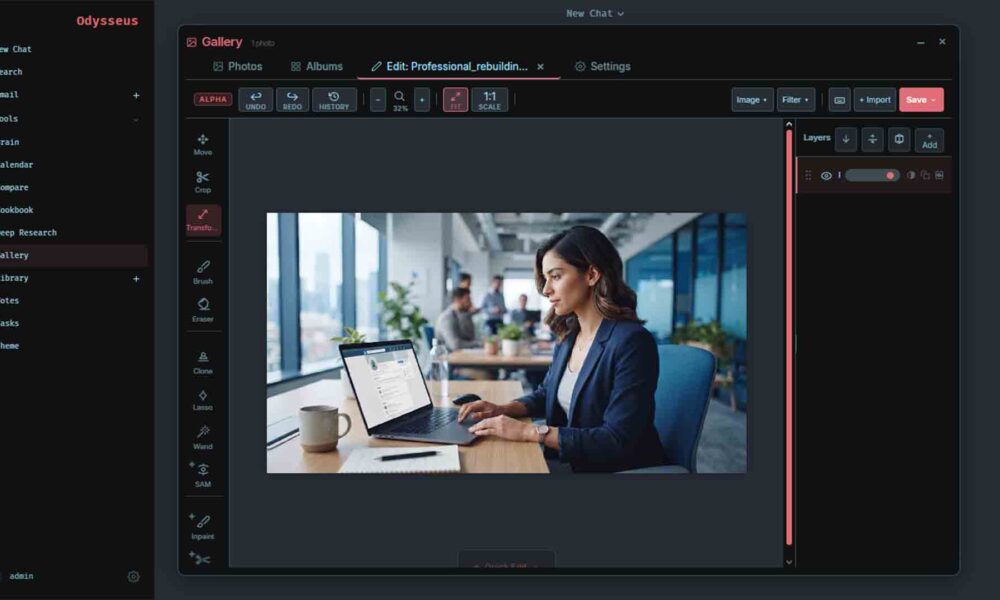Add a new layer
The image size is (1000, 600).
click(x=929, y=140)
